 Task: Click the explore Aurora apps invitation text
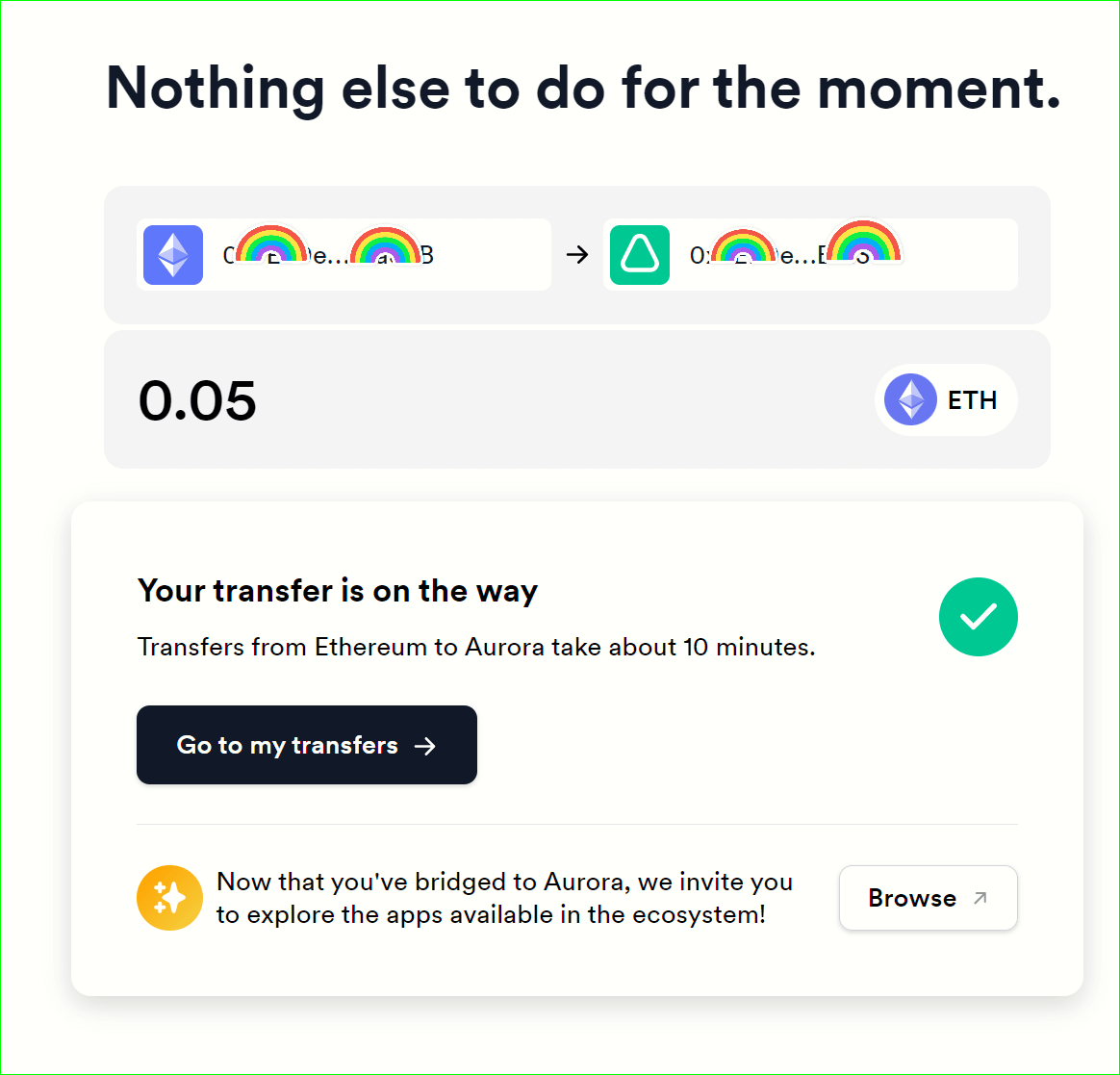coord(504,898)
